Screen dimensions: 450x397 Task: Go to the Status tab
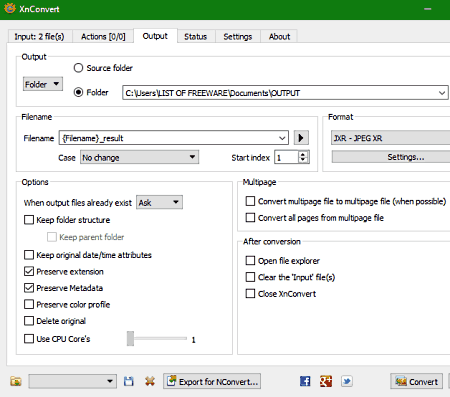[196, 36]
